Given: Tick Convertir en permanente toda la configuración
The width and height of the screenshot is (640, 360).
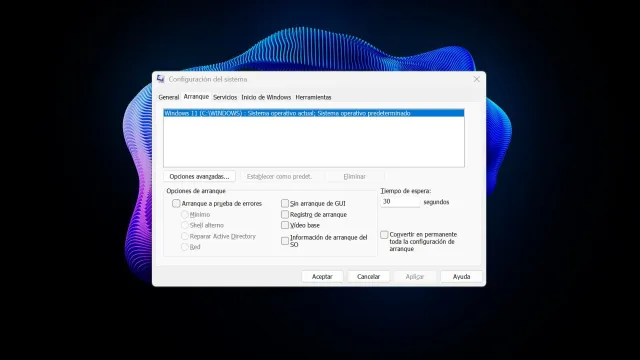Looking at the screenshot, I should (x=384, y=235).
